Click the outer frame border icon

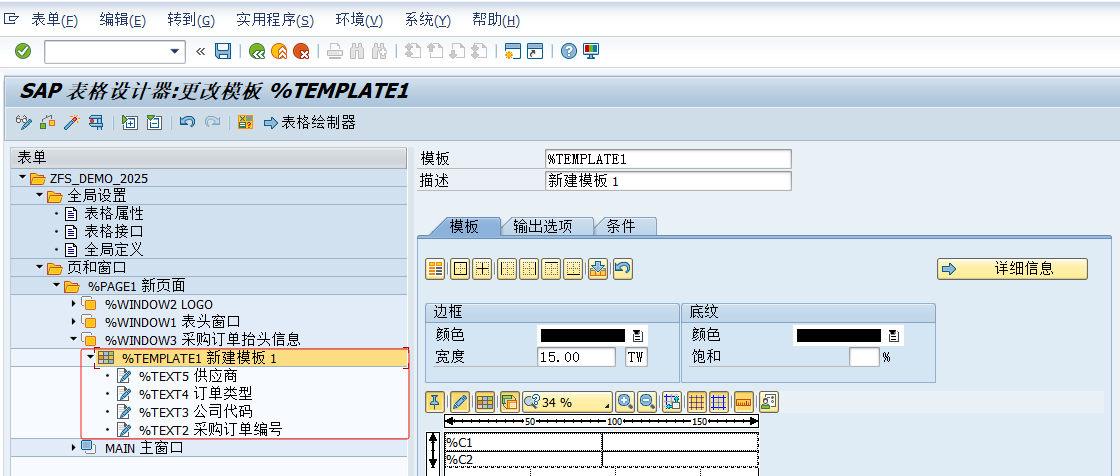pos(461,269)
